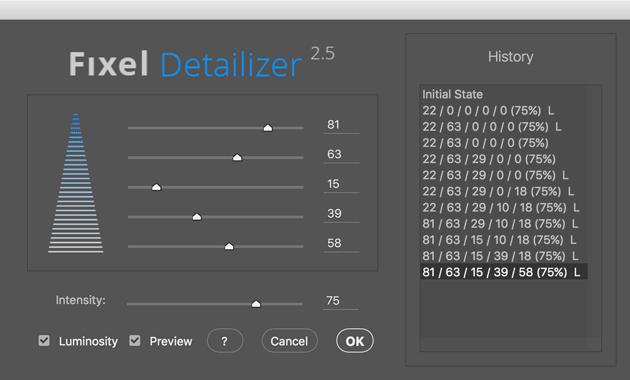
Task: Click the value field showing 39
Action: point(341,214)
